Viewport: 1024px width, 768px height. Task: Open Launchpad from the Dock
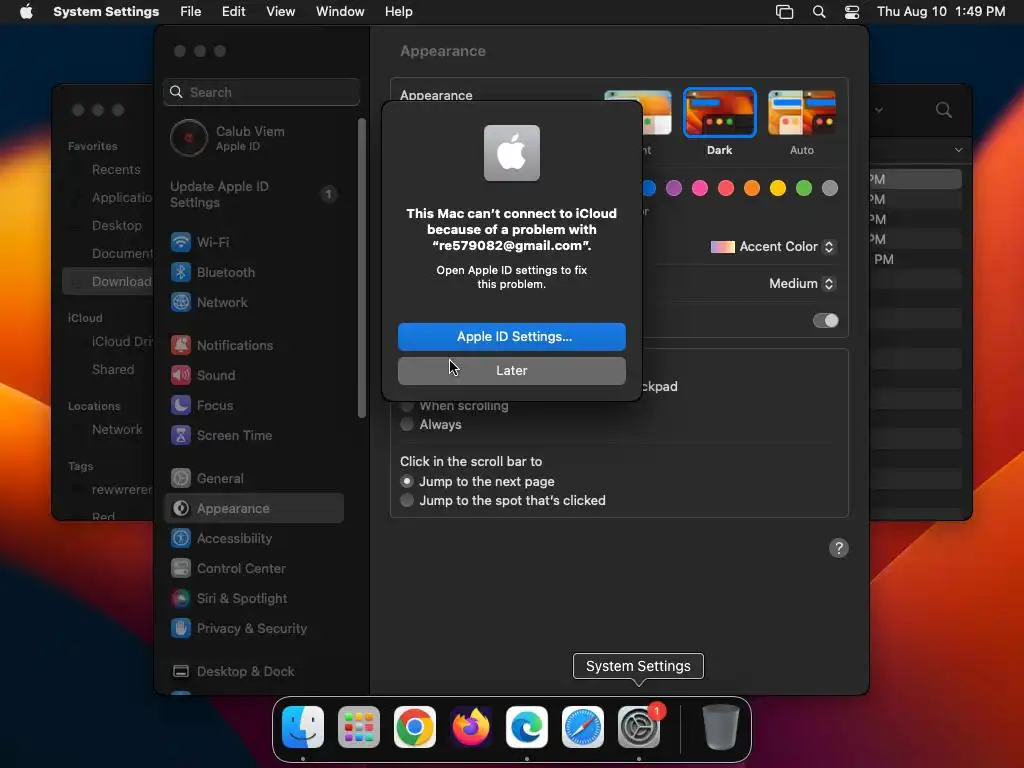coord(359,727)
